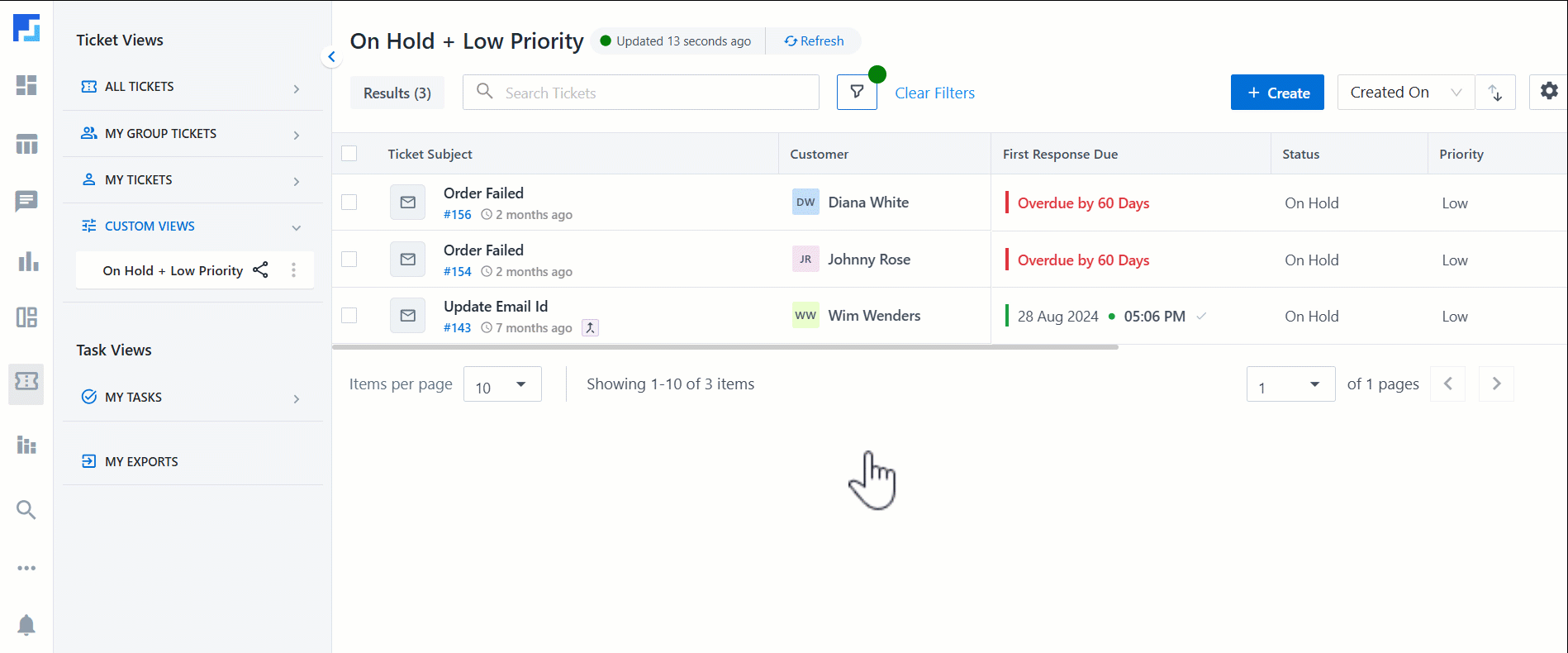Click the First Response Due column header
This screenshot has height=653, width=1568.
click(1060, 155)
